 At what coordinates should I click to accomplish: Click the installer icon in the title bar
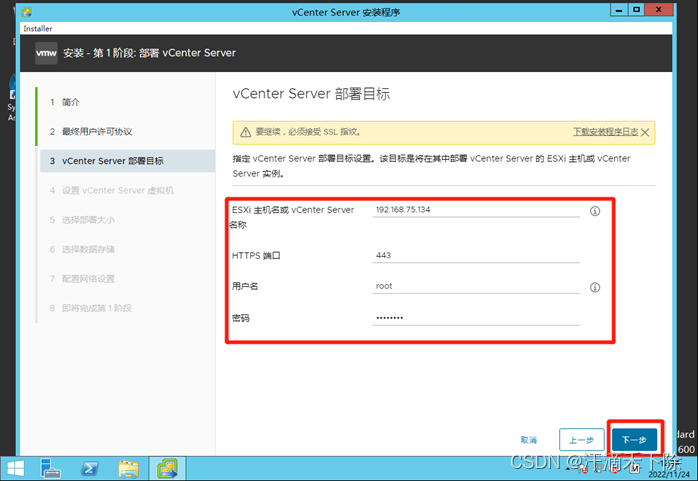[x=27, y=12]
